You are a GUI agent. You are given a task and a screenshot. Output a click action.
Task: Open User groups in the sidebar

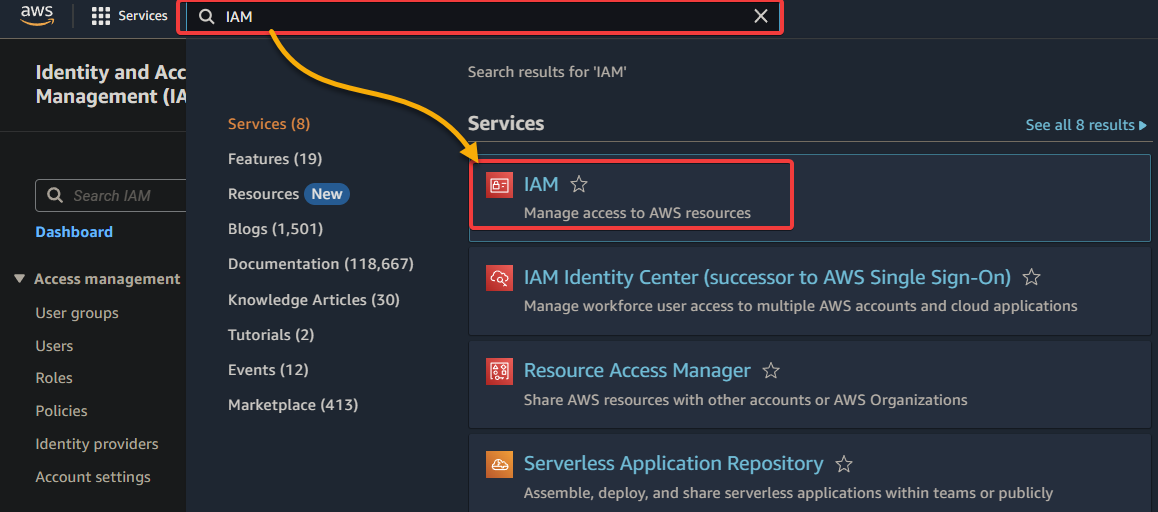click(x=77, y=313)
